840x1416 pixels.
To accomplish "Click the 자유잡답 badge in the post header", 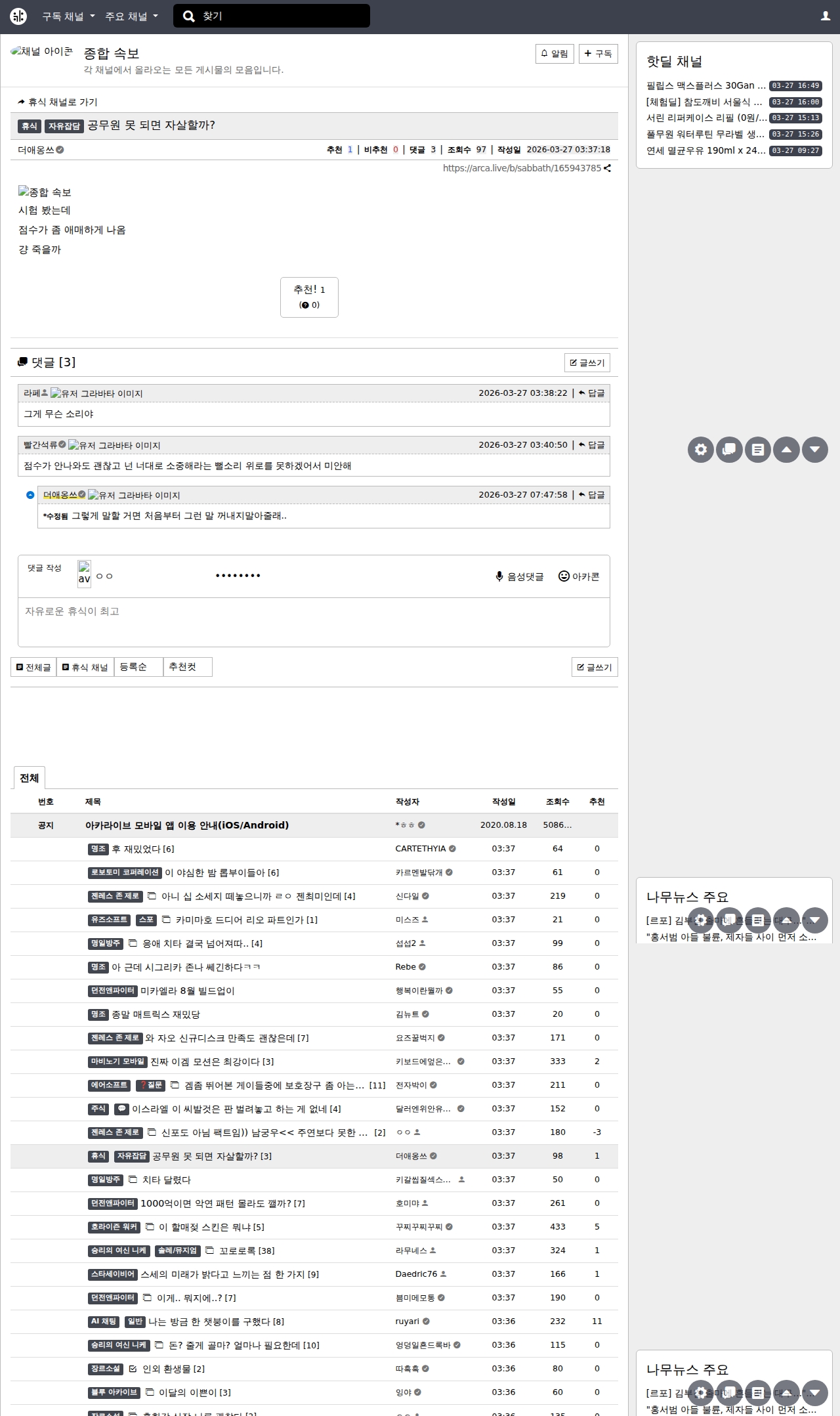I will coord(64,126).
